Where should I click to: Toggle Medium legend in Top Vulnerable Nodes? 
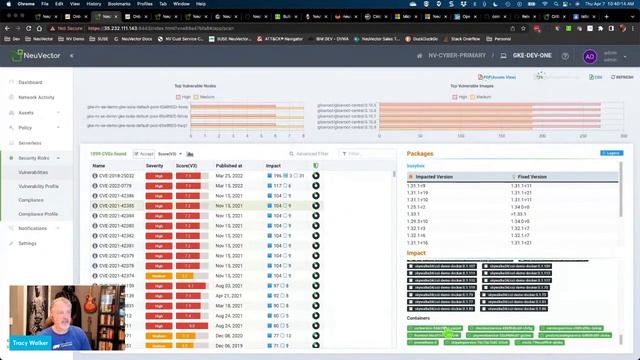coord(204,97)
